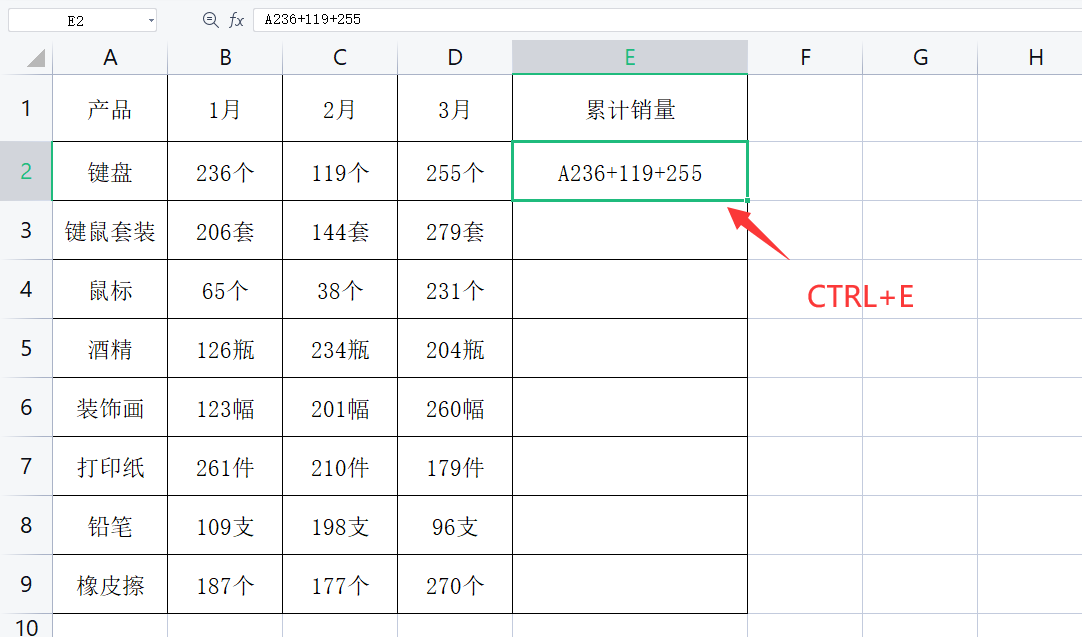Image resolution: width=1082 pixels, height=637 pixels.
Task: Click the empty cell E3 below the formula
Action: coord(630,231)
